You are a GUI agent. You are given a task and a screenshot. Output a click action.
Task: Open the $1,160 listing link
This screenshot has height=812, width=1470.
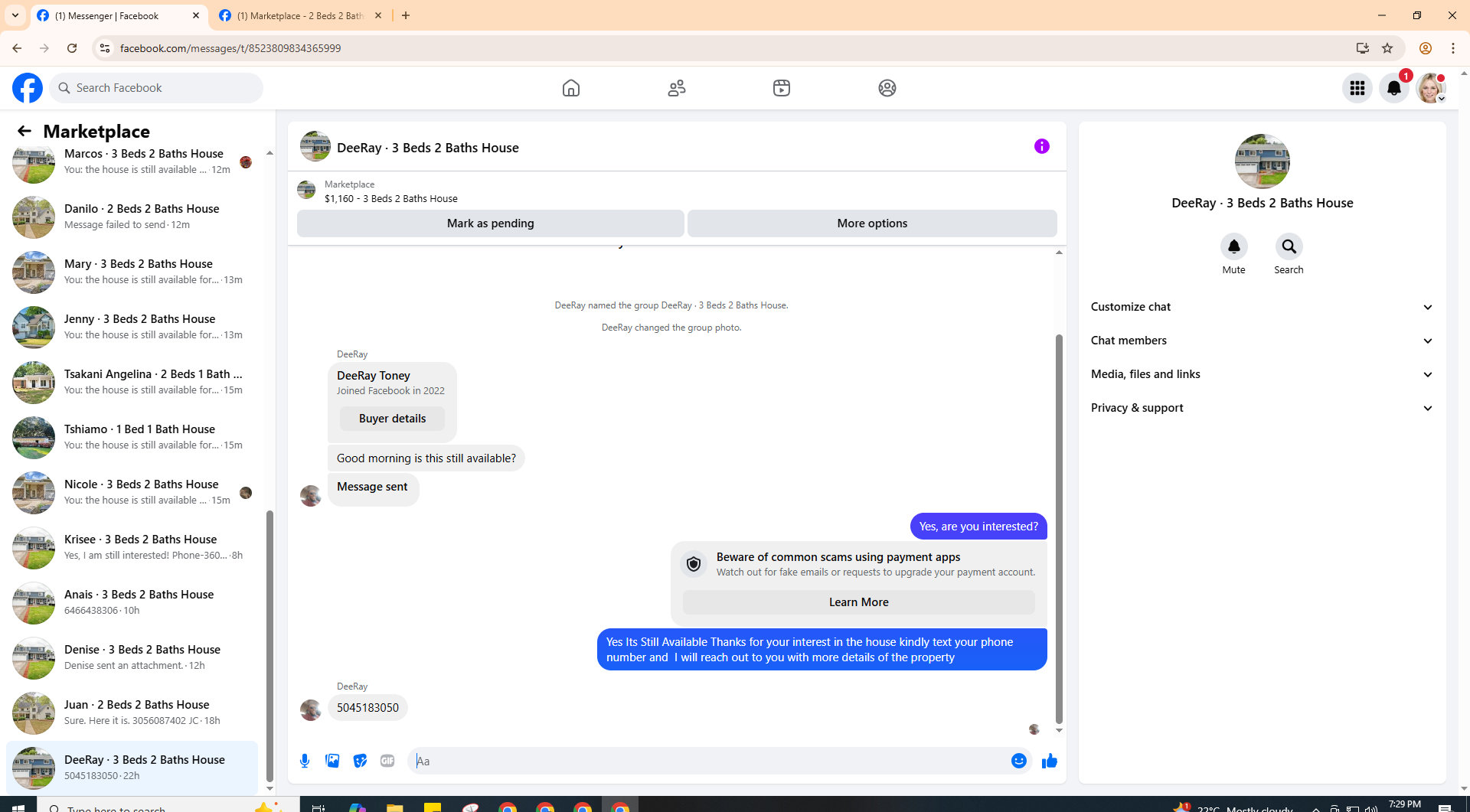pyautogui.click(x=390, y=198)
